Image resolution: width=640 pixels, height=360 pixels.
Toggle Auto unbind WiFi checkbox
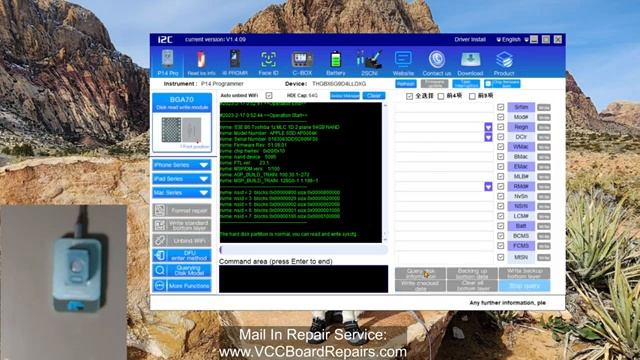coord(269,96)
